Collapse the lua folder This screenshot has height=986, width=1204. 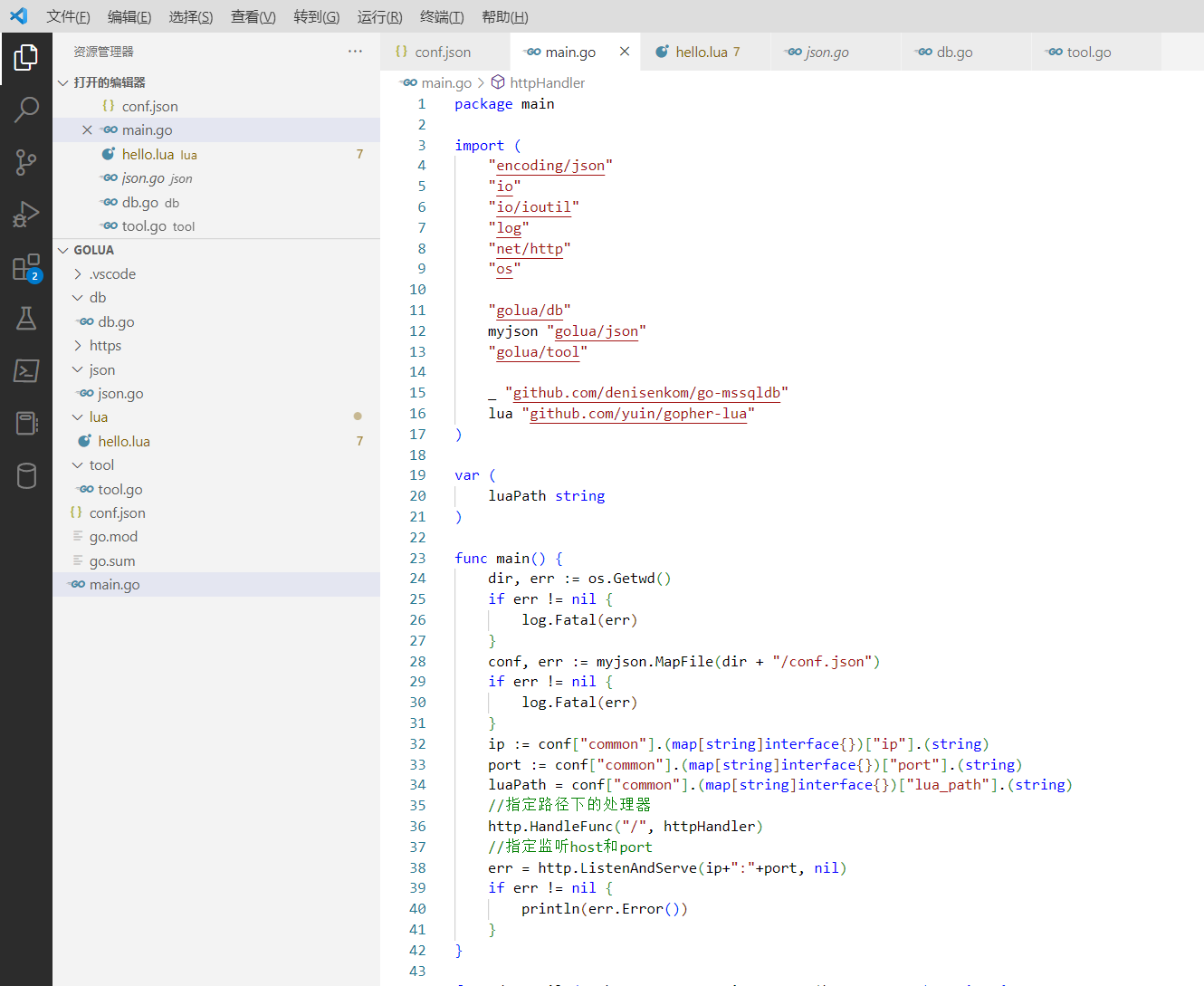[x=216, y=416]
